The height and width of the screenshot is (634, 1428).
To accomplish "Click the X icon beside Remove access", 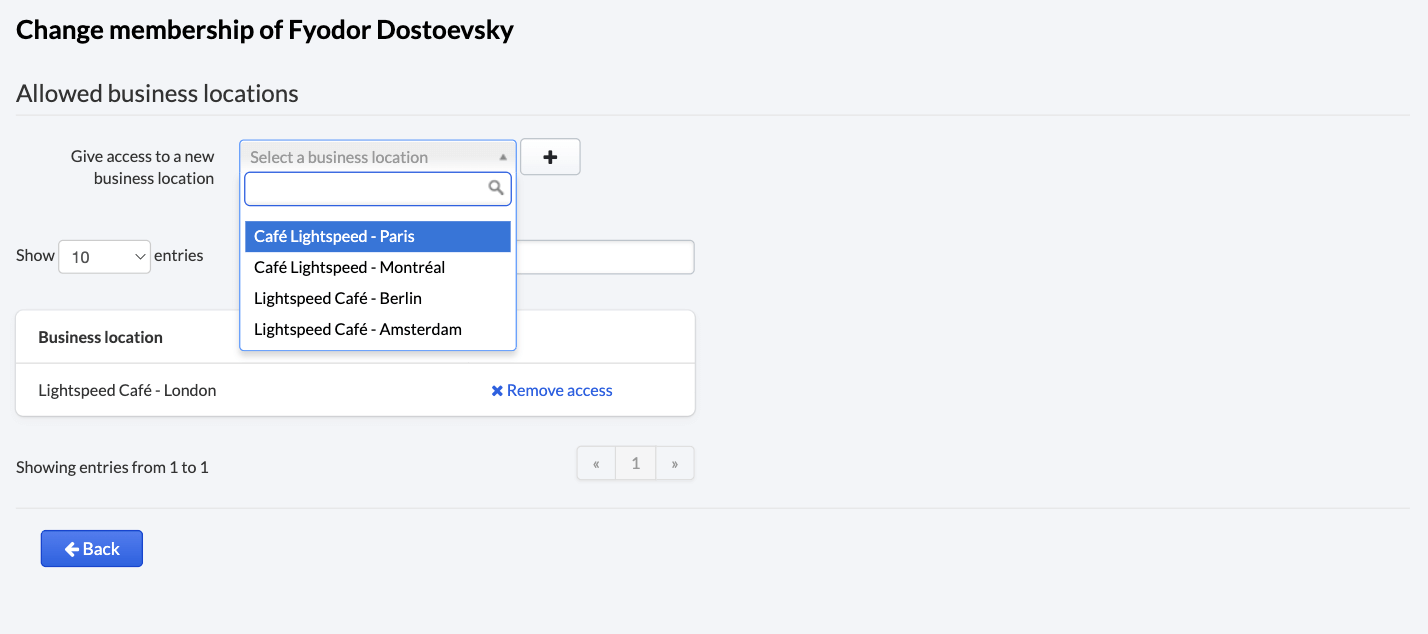I will 497,391.
